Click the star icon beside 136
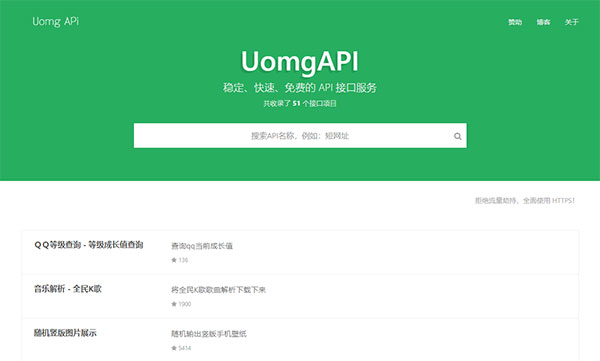 tap(174, 260)
